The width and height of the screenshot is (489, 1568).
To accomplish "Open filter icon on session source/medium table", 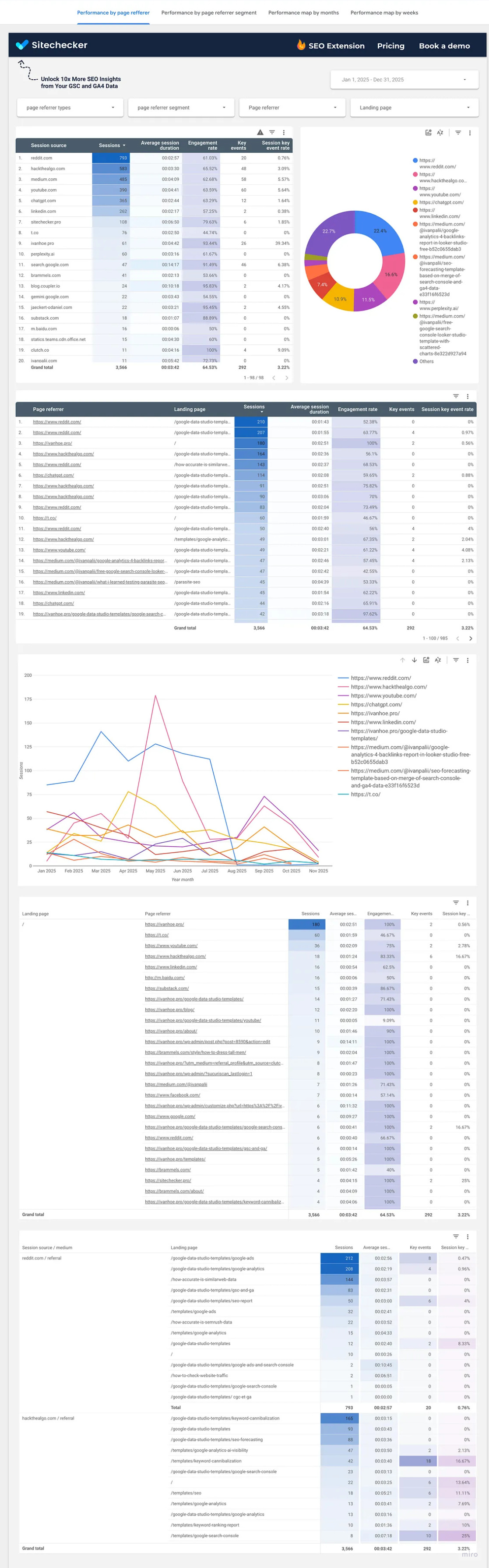I will [456, 1236].
